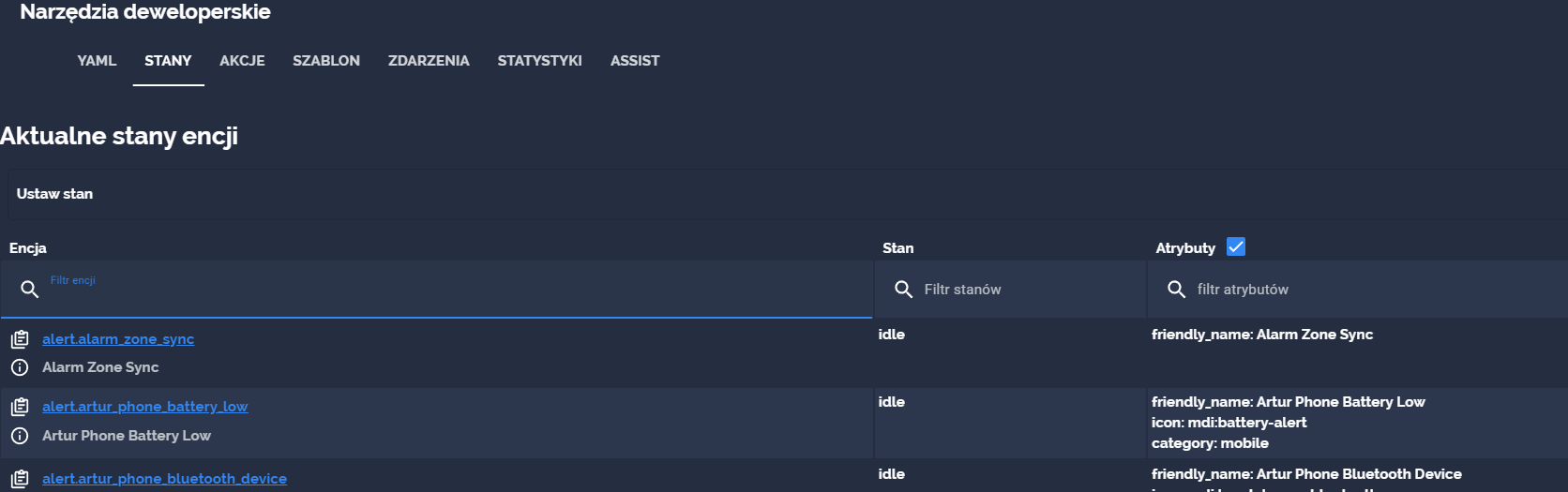This screenshot has height=492, width=1568.
Task: Go to the SZABLON tab
Action: click(x=326, y=61)
